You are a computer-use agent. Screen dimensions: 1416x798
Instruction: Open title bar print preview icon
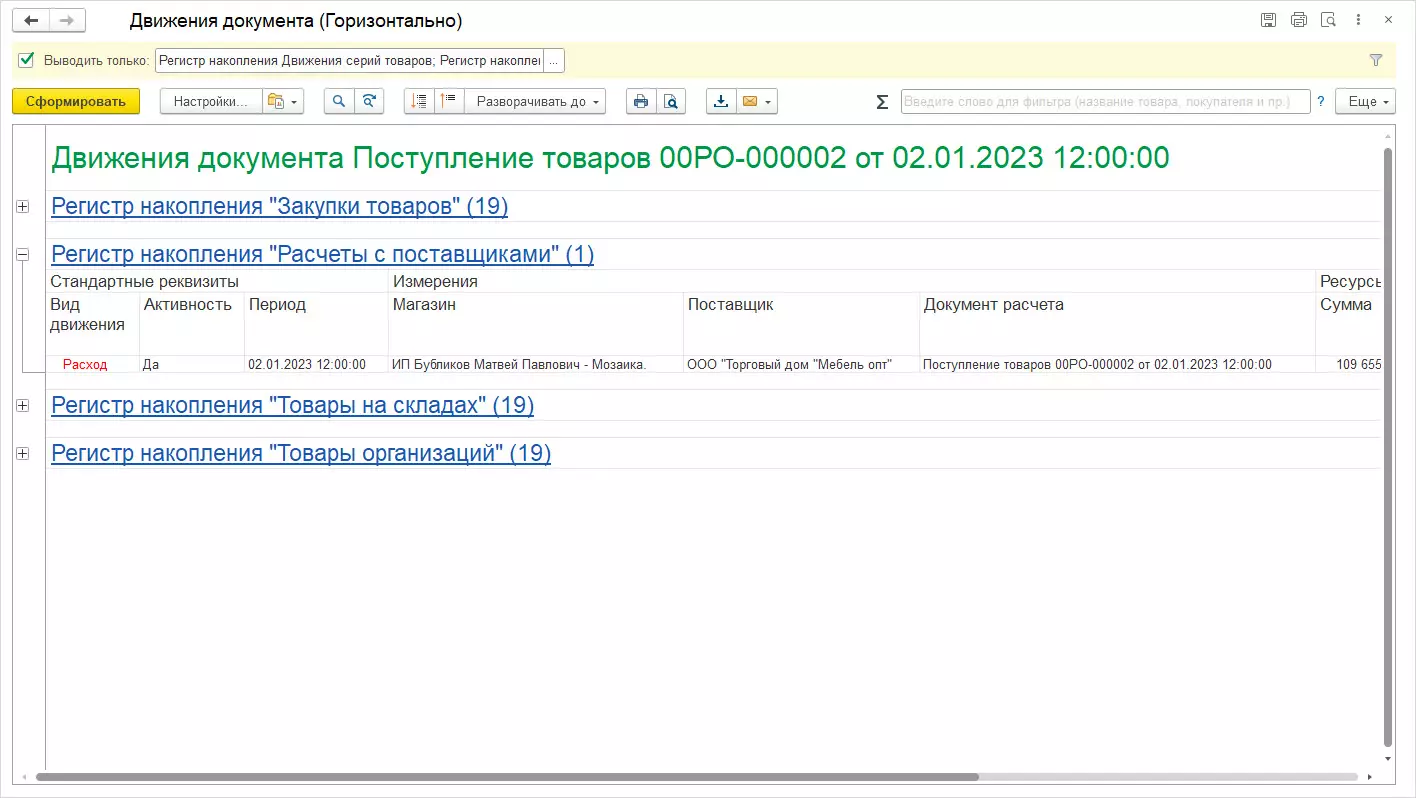[x=1329, y=20]
